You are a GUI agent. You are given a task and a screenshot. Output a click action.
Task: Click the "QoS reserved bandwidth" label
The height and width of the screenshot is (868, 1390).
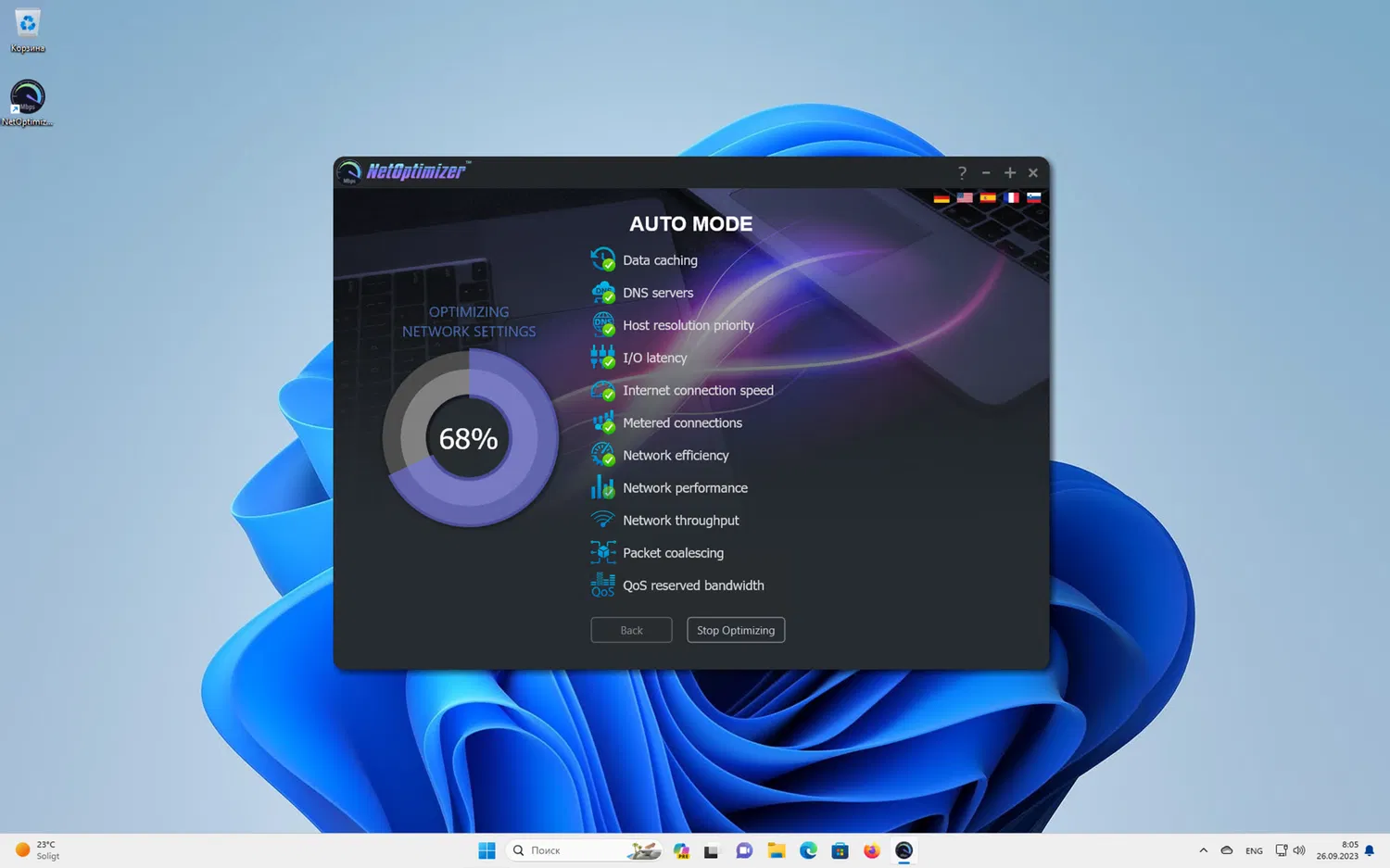tap(693, 585)
